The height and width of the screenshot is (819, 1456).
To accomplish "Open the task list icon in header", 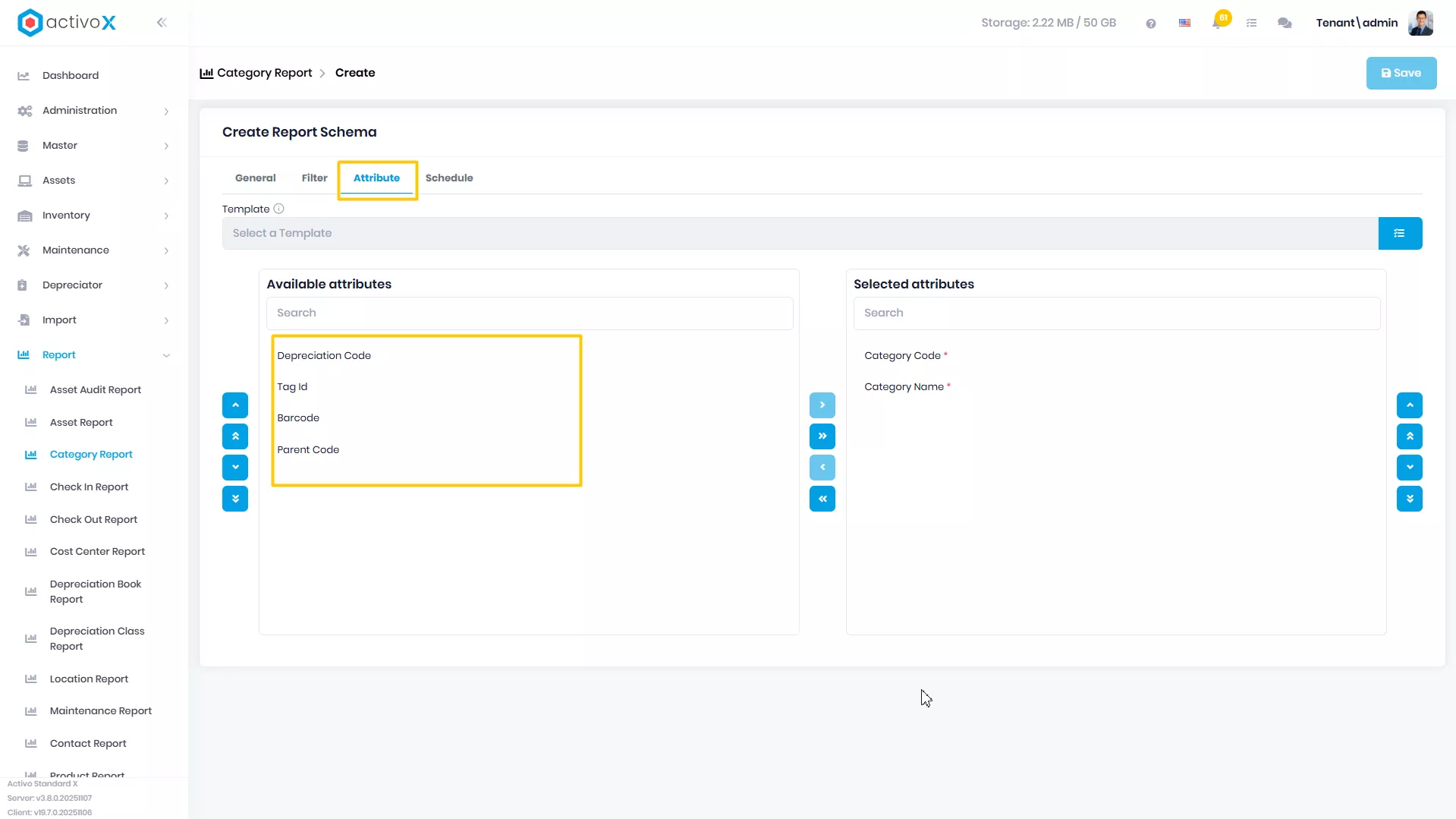I will pos(1252,24).
